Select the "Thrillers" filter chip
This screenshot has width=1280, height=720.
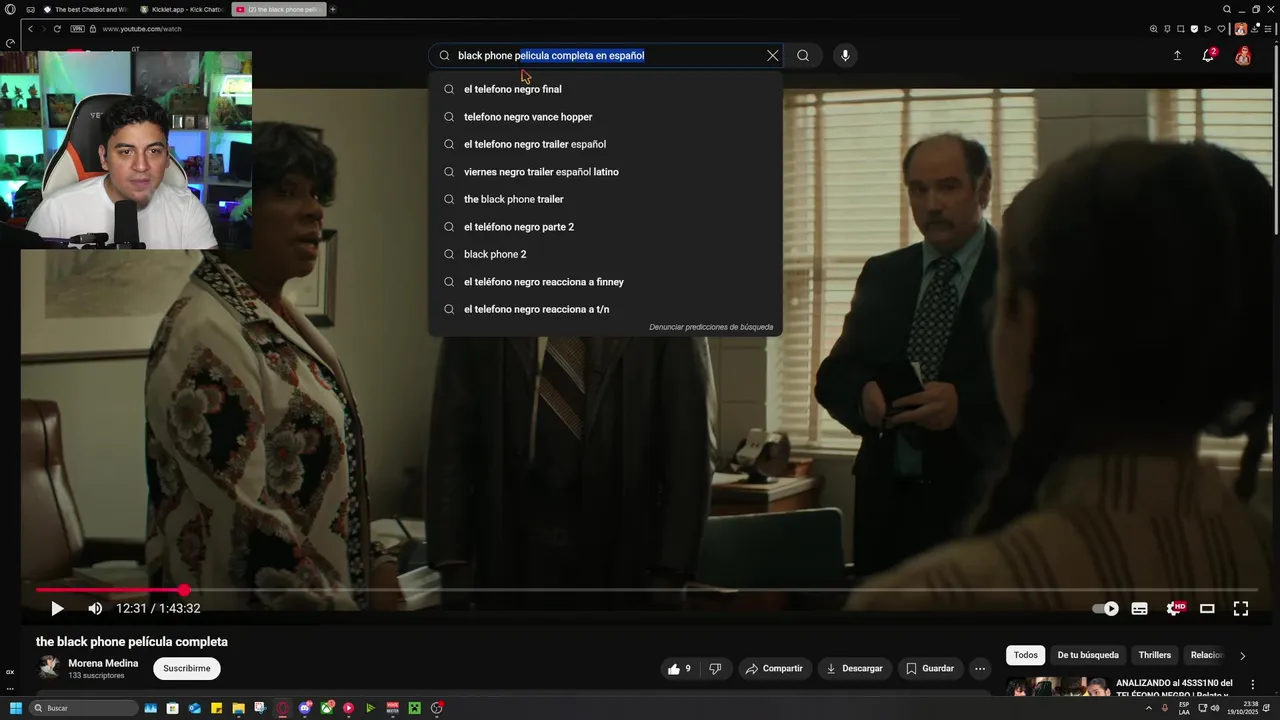(1154, 655)
